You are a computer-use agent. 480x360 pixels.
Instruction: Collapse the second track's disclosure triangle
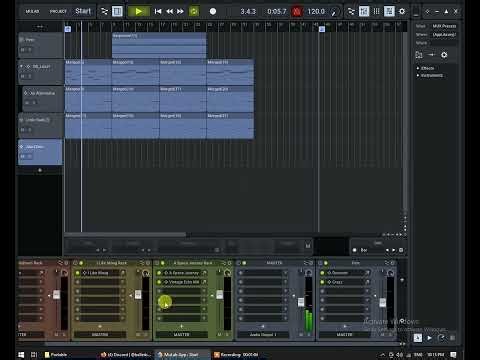(22, 67)
